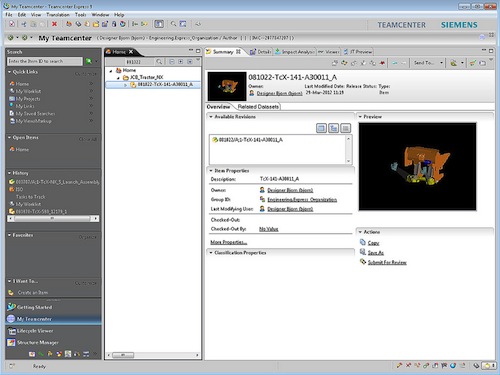Click the first view-style button in Available Revisions
Screen dimensions: 500x375
pos(321,128)
